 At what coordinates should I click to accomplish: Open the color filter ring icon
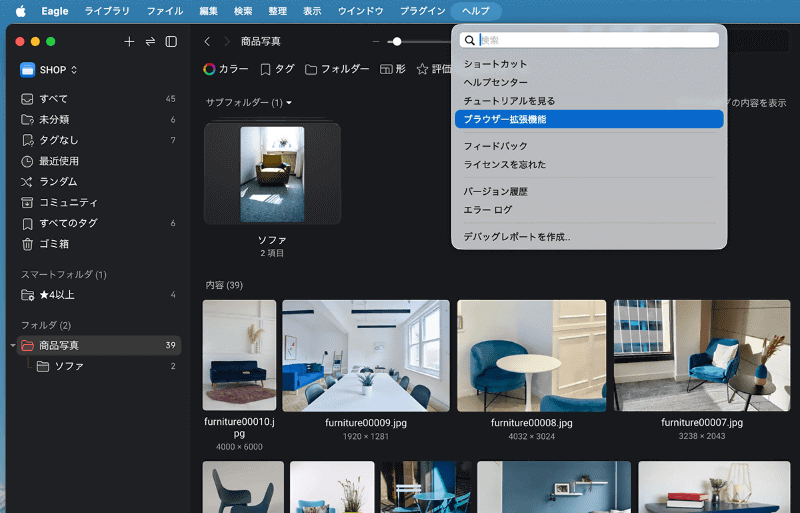pos(209,69)
